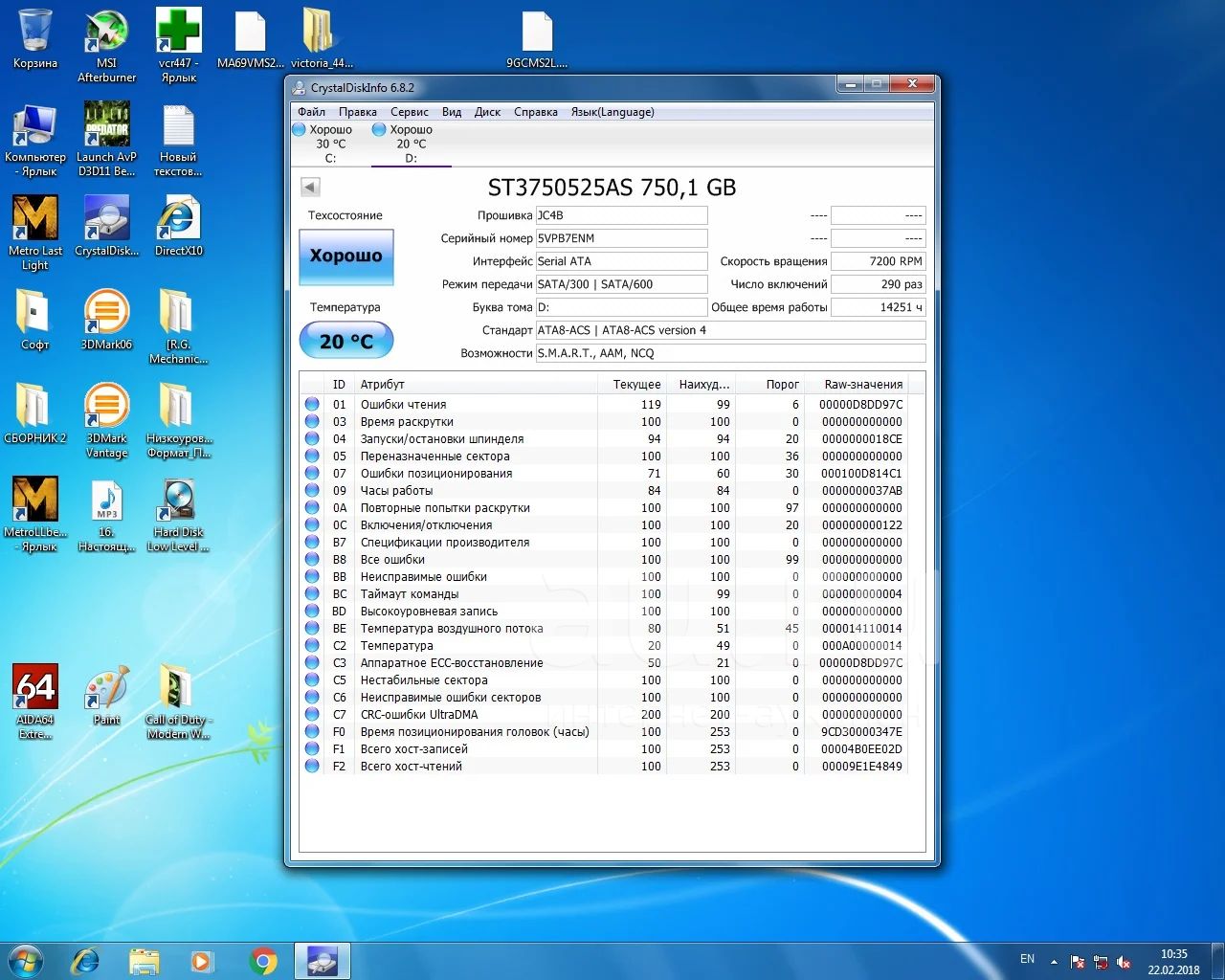Open the Windows Start menu
Screen dimensions: 1225x980
(26, 960)
